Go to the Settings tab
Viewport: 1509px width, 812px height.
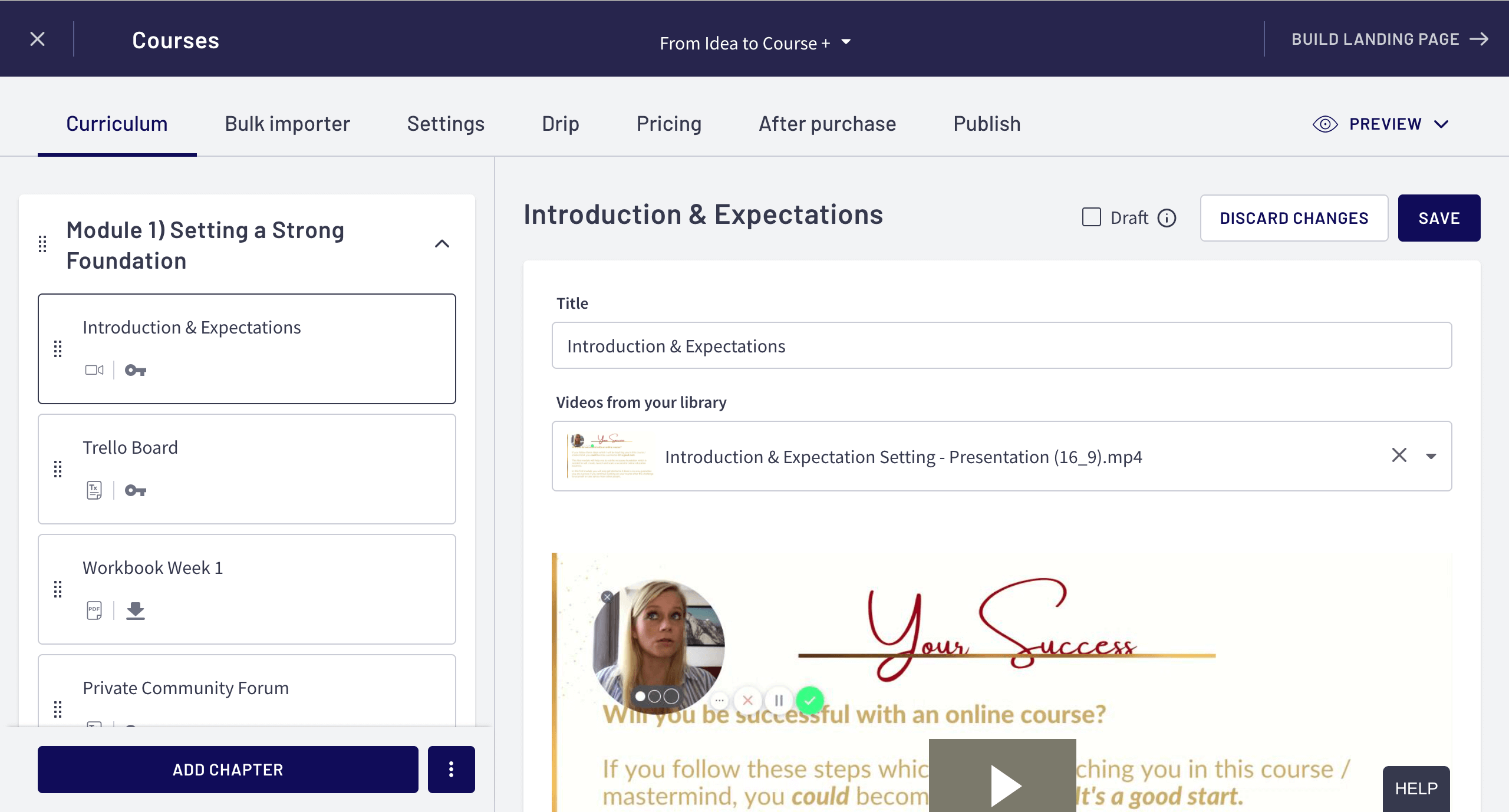pyautogui.click(x=446, y=124)
